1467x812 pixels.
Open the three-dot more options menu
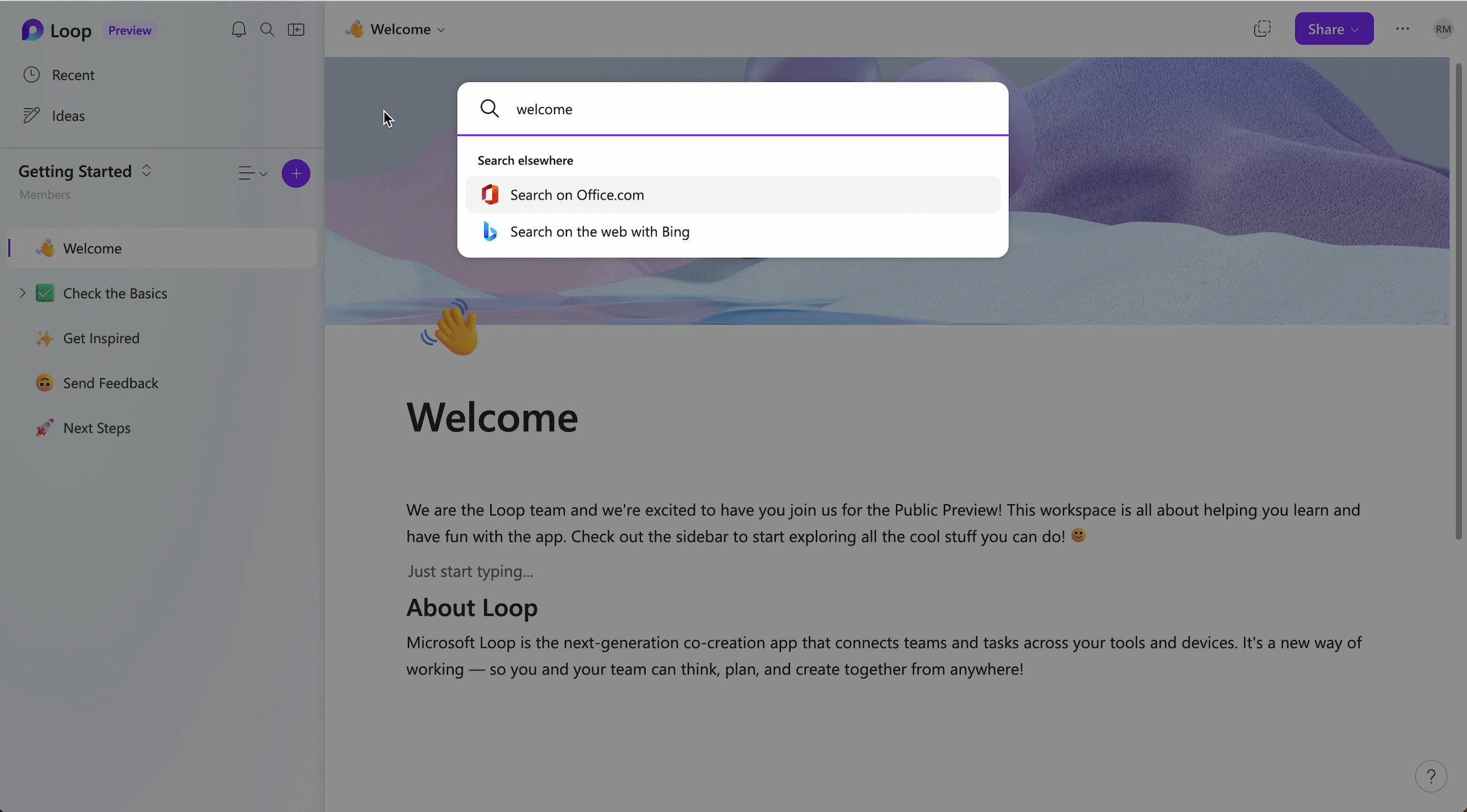coord(1403,29)
